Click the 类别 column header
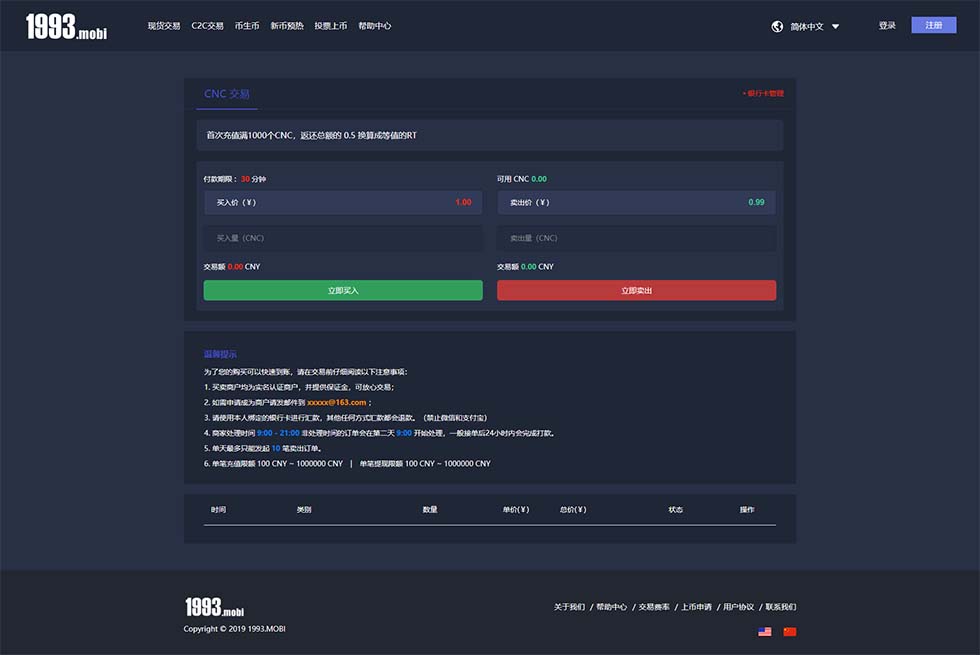Image resolution: width=980 pixels, height=655 pixels. click(304, 510)
